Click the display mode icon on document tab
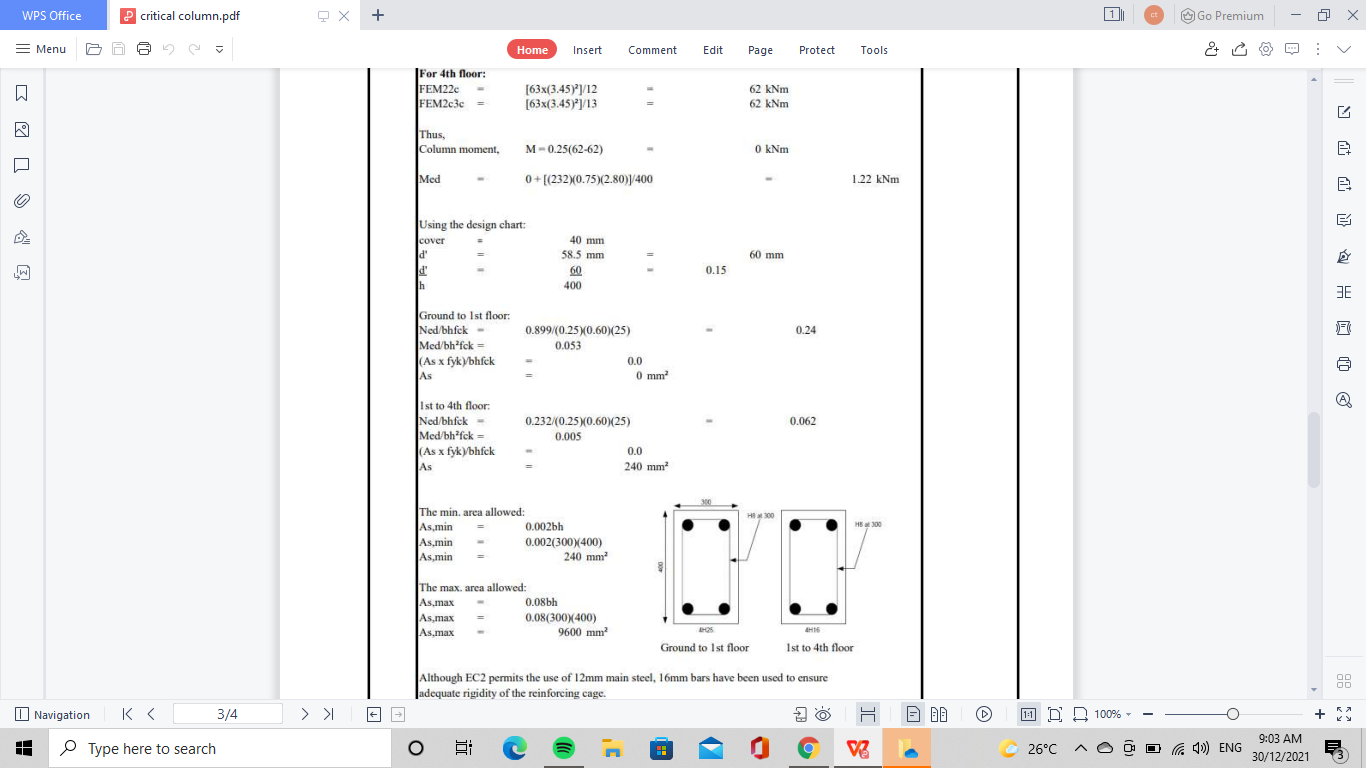This screenshot has height=768, width=1366. [323, 16]
